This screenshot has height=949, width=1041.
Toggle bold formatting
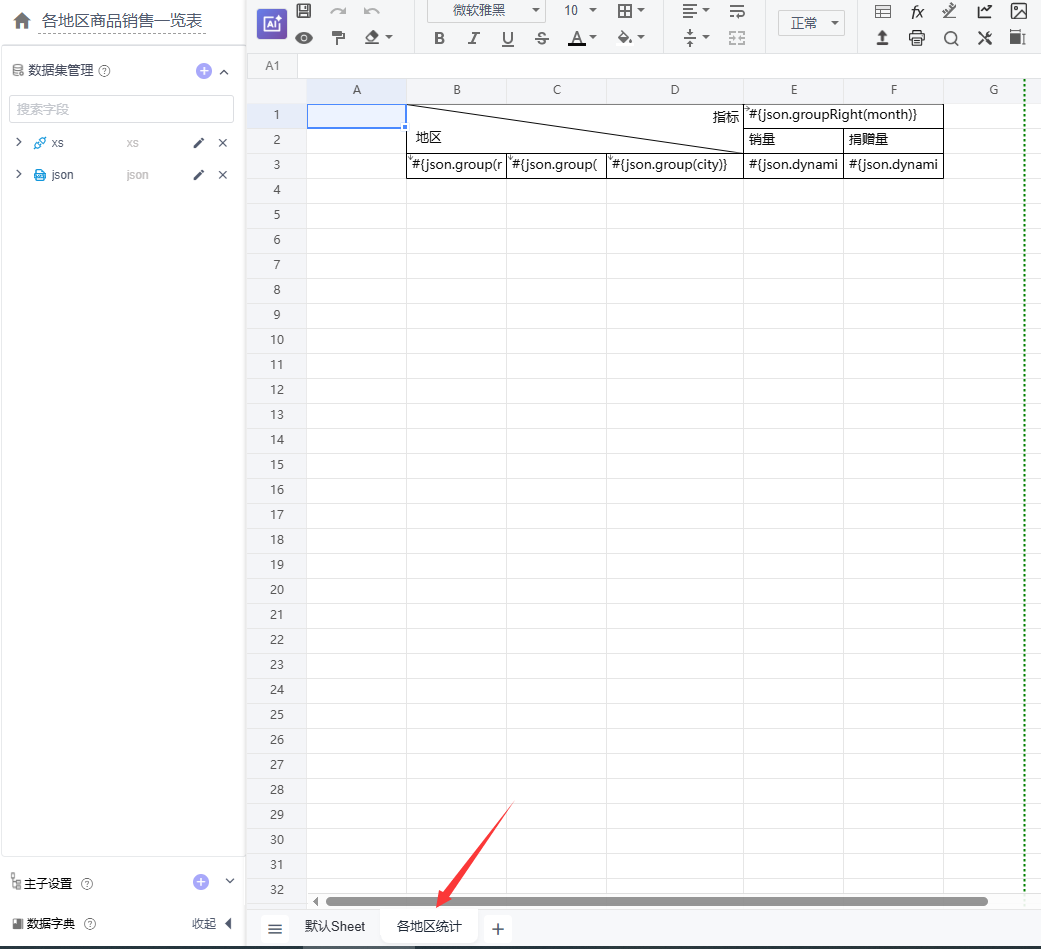point(439,39)
